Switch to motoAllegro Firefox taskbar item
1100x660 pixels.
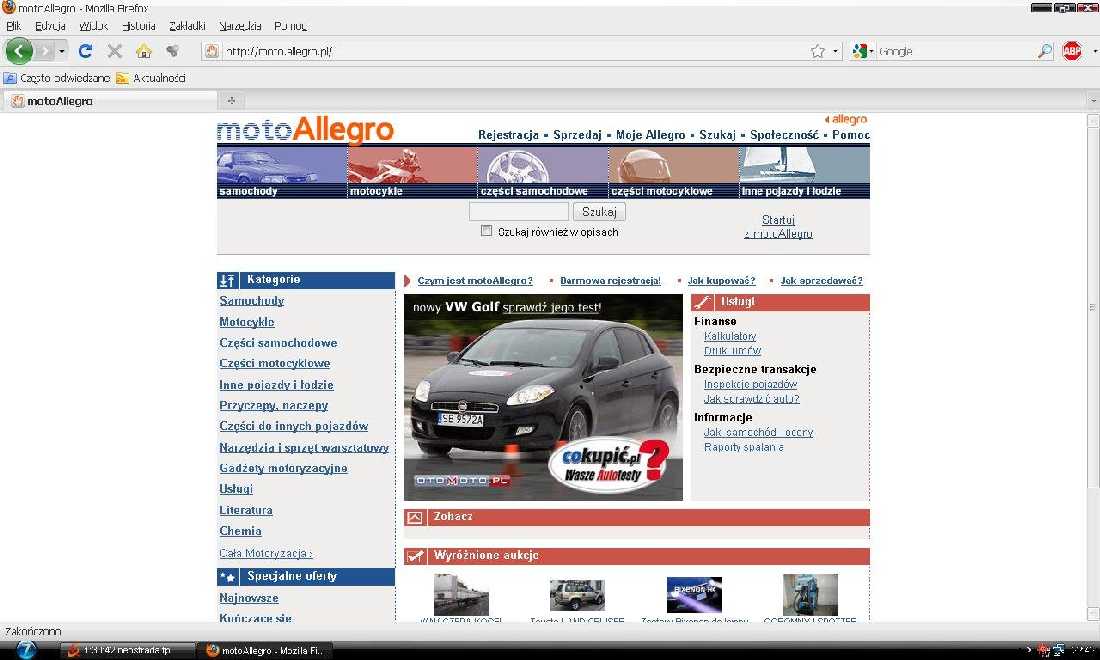coord(264,650)
